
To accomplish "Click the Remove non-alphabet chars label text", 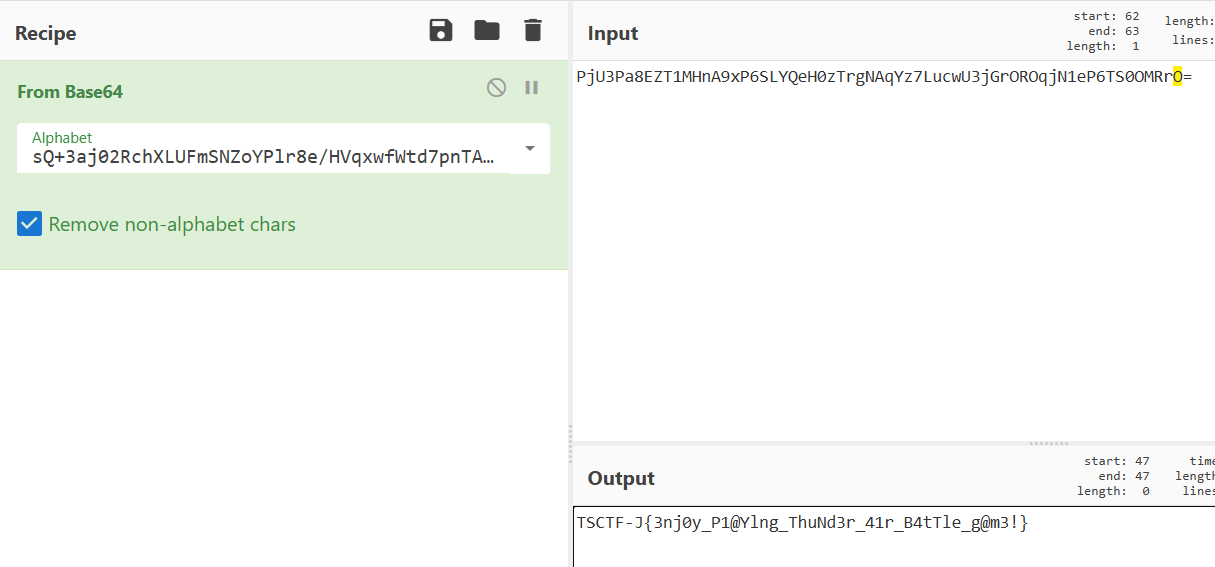I will [172, 224].
